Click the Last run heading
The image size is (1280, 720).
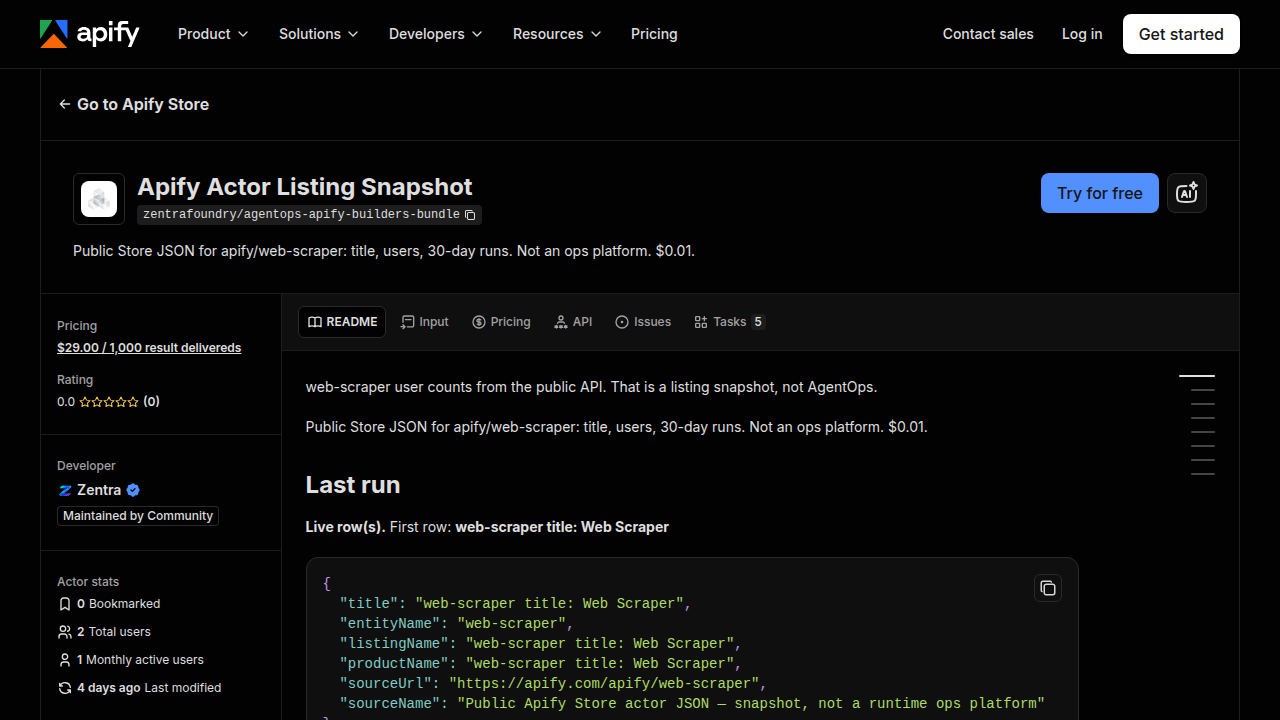coord(353,485)
